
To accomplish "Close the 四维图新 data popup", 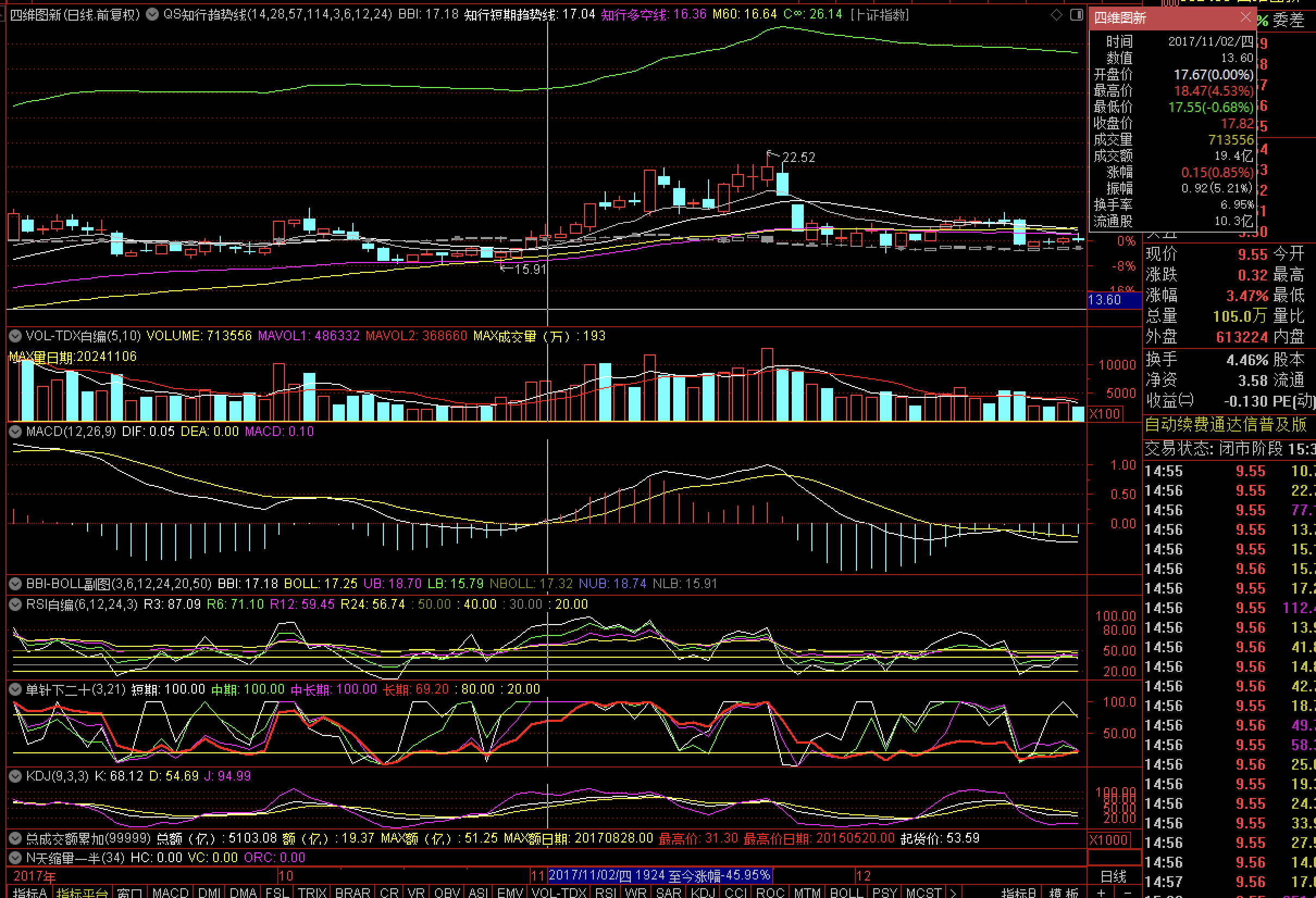I will tap(1245, 17).
